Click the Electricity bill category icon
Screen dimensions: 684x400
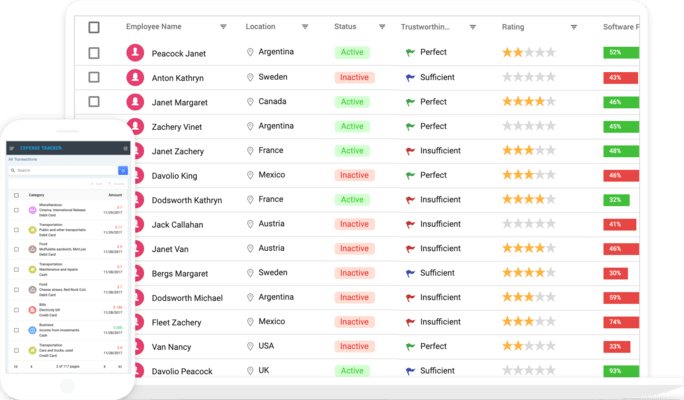[x=32, y=310]
